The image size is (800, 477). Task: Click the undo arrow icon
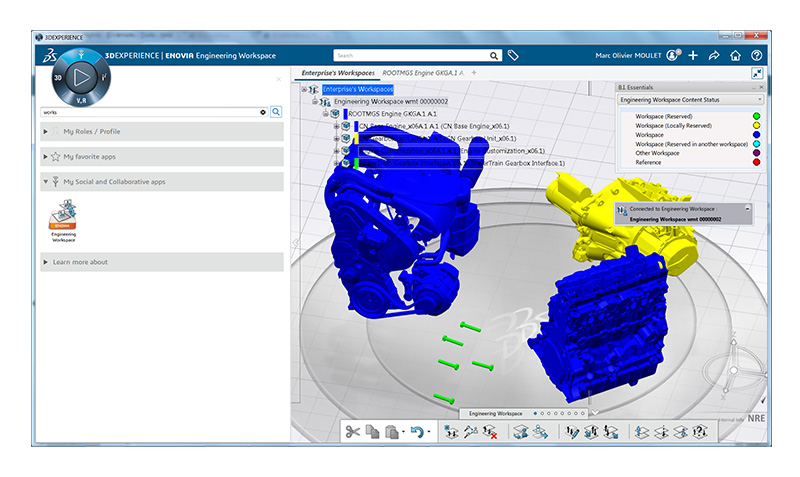417,431
